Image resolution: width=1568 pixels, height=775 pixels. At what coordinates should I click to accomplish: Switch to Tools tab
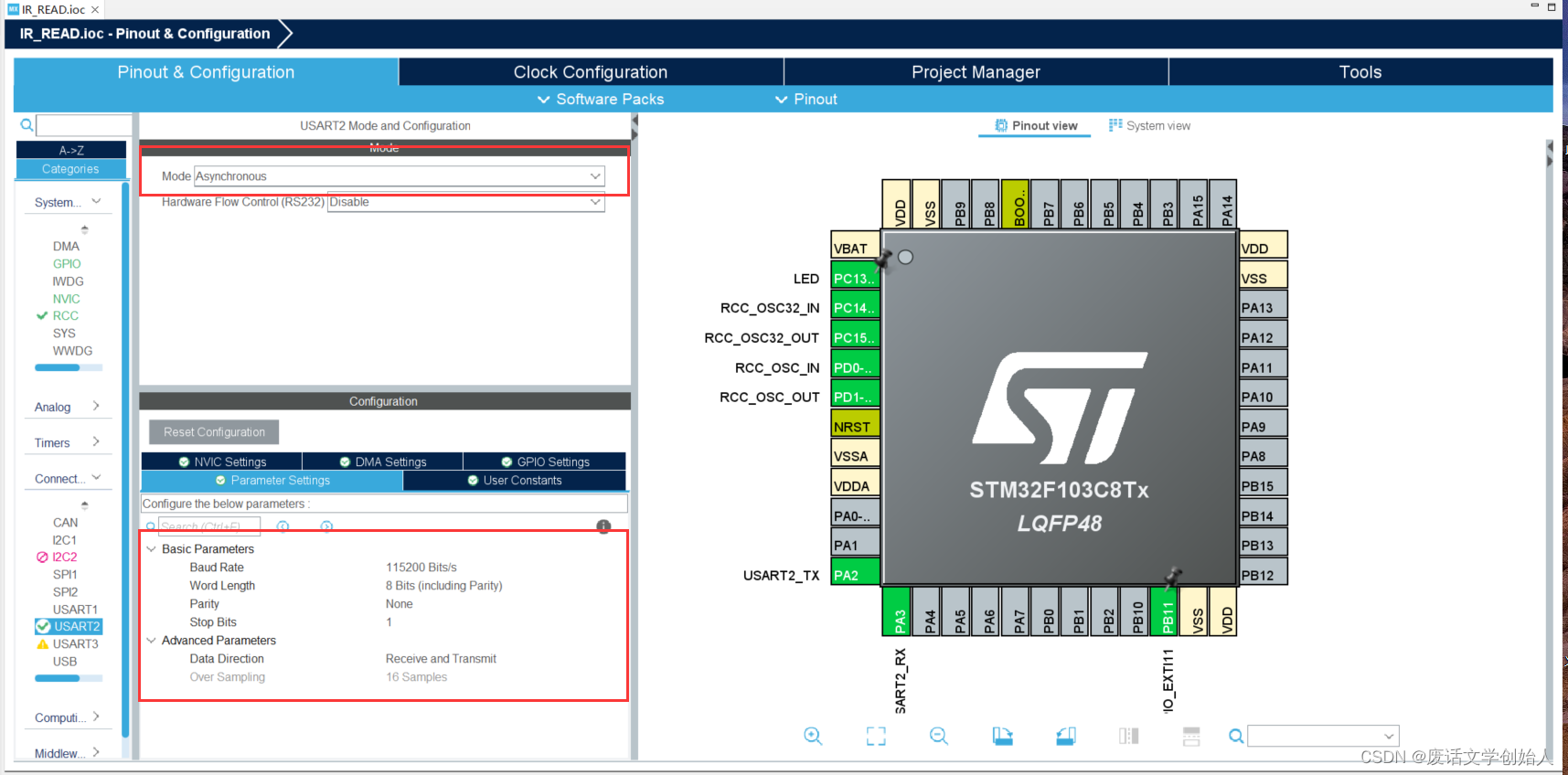(1360, 72)
